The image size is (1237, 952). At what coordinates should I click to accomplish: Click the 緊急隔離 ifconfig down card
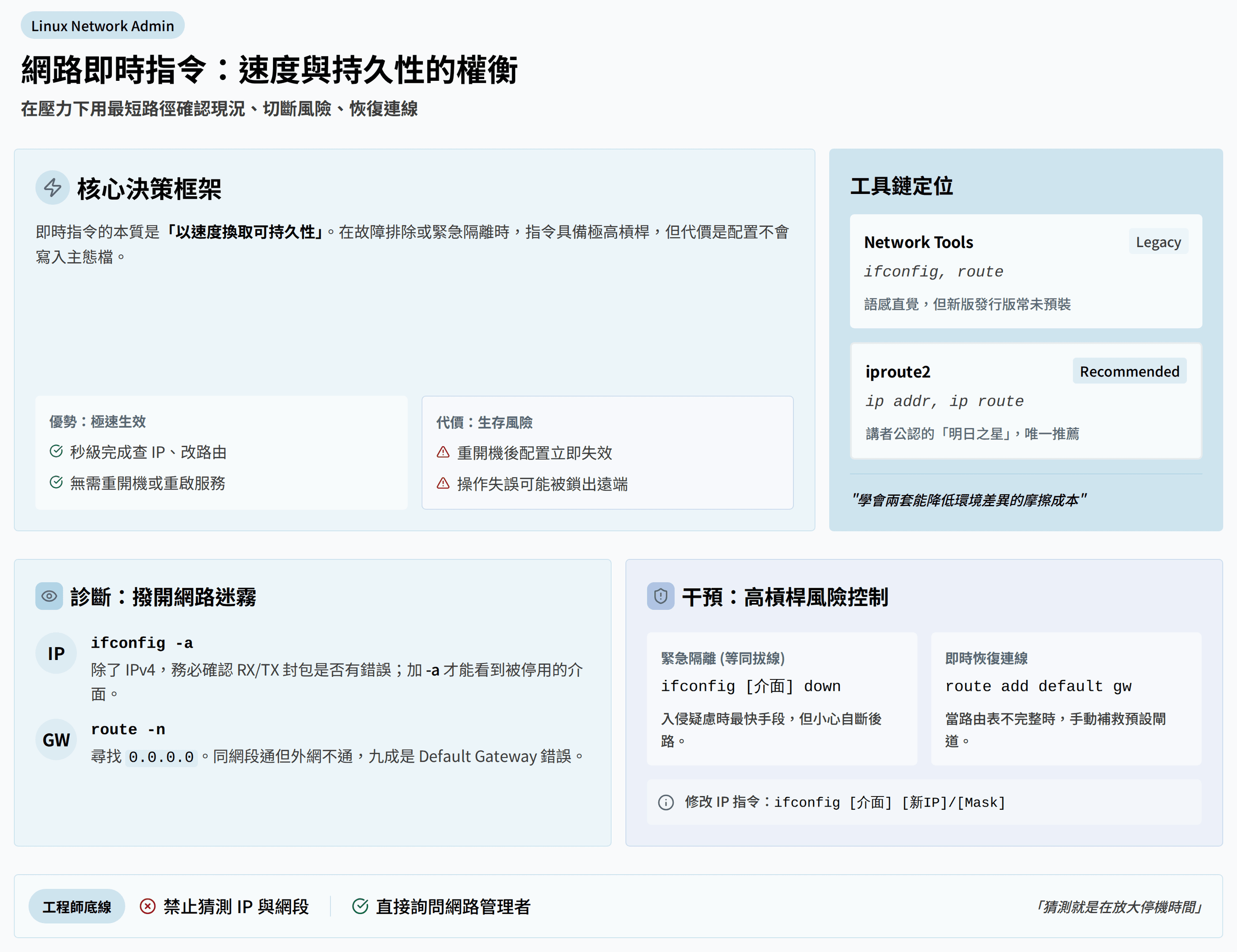coord(782,699)
